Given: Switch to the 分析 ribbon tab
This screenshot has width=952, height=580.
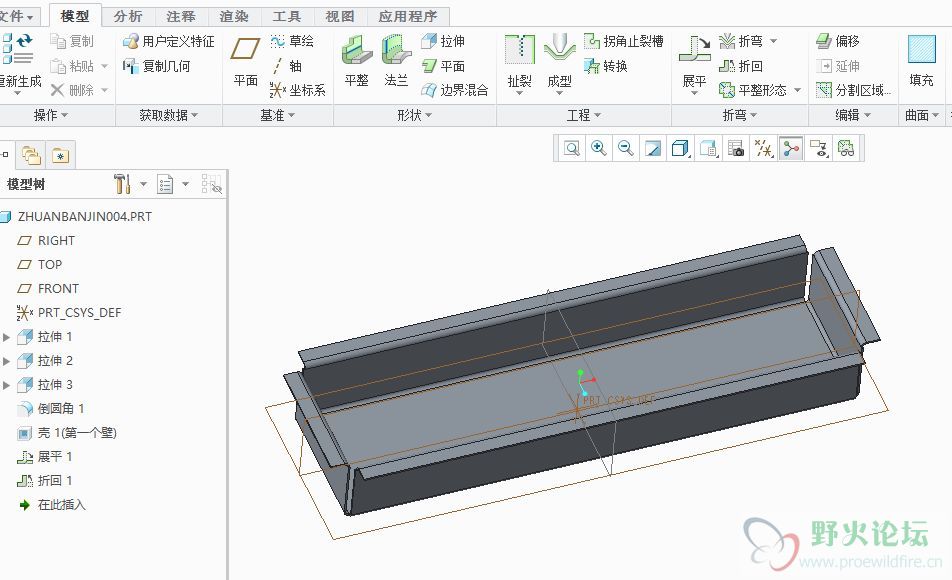Looking at the screenshot, I should pyautogui.click(x=128, y=17).
